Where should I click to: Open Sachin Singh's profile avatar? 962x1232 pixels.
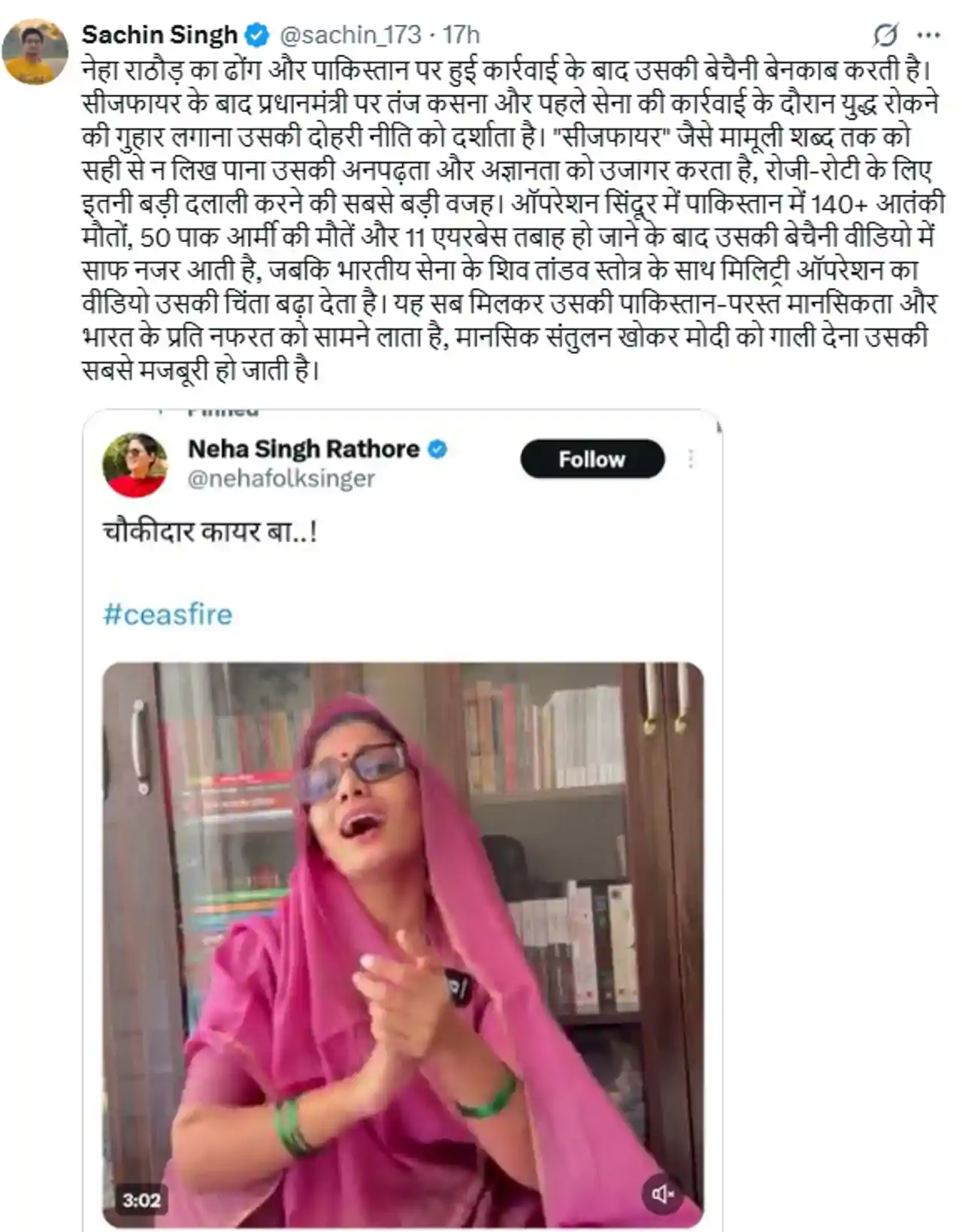[x=35, y=51]
